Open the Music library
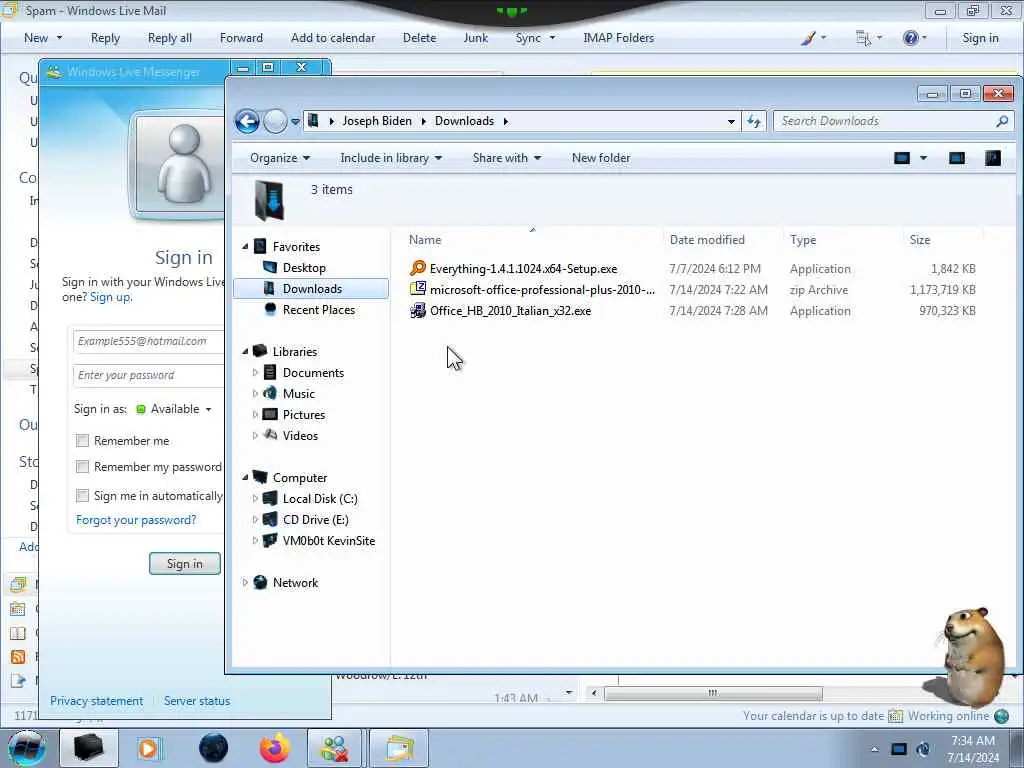 (x=298, y=393)
